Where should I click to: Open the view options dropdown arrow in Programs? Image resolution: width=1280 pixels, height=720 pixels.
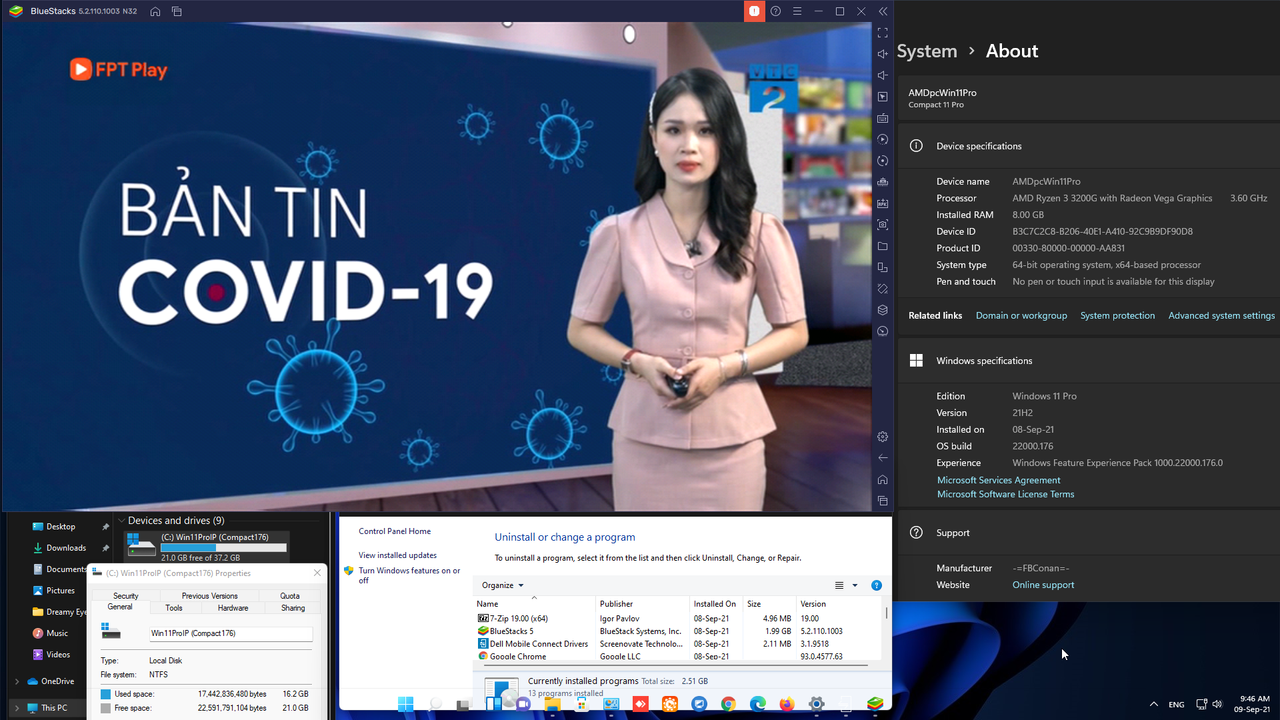(855, 586)
